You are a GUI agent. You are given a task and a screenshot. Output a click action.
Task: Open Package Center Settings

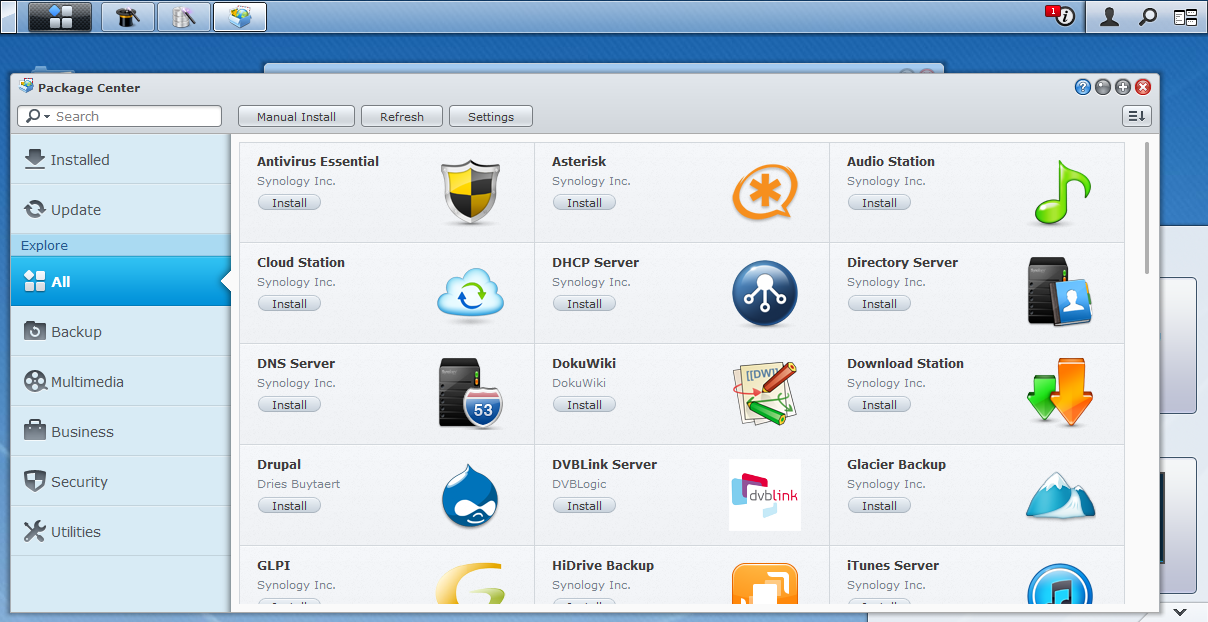point(491,116)
